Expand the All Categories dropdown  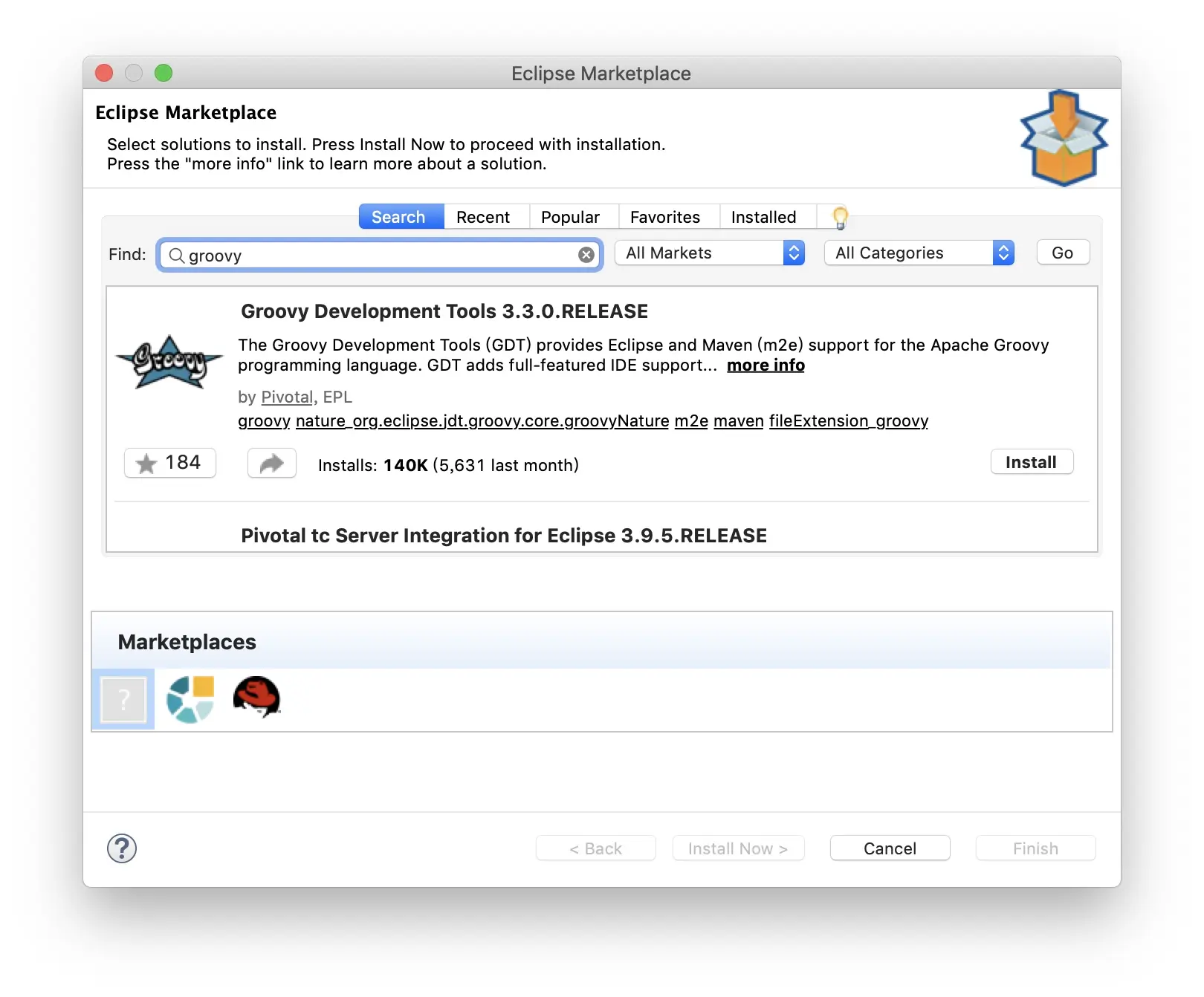[919, 253]
